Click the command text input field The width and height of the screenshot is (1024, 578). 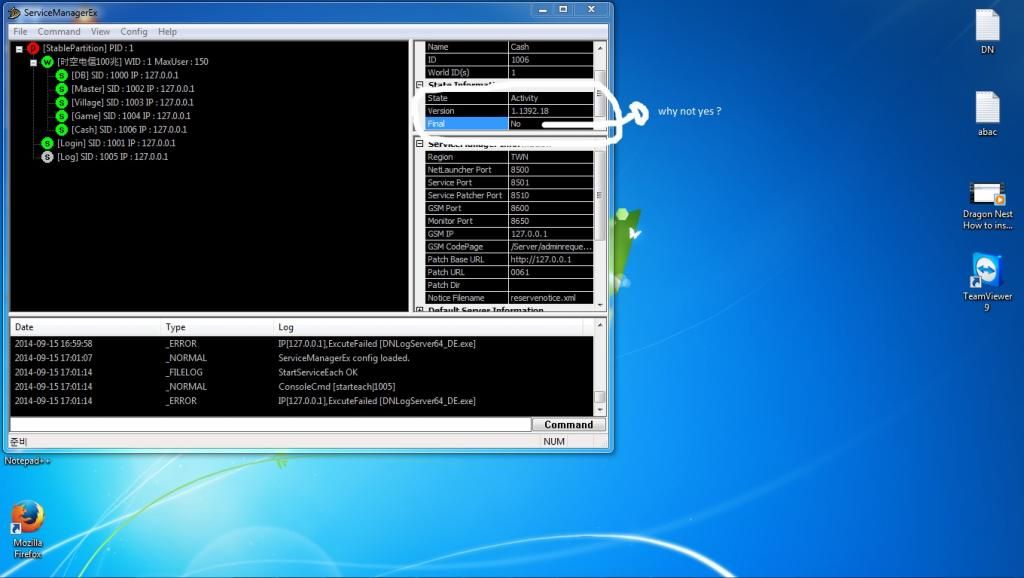coord(270,425)
